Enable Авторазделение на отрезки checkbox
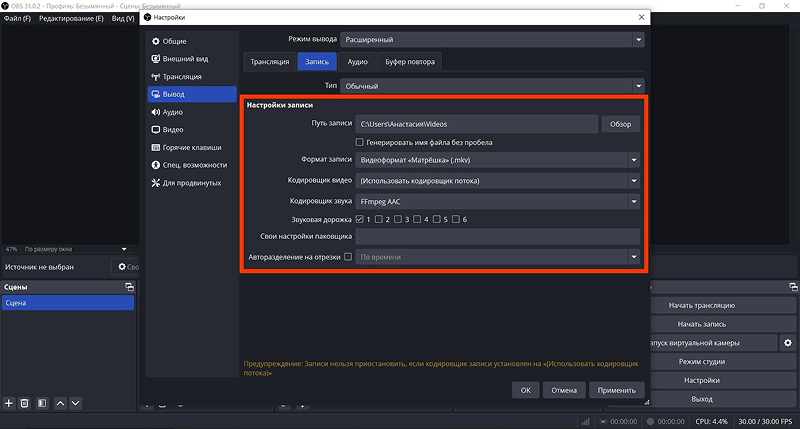800x429 pixels. point(348,257)
